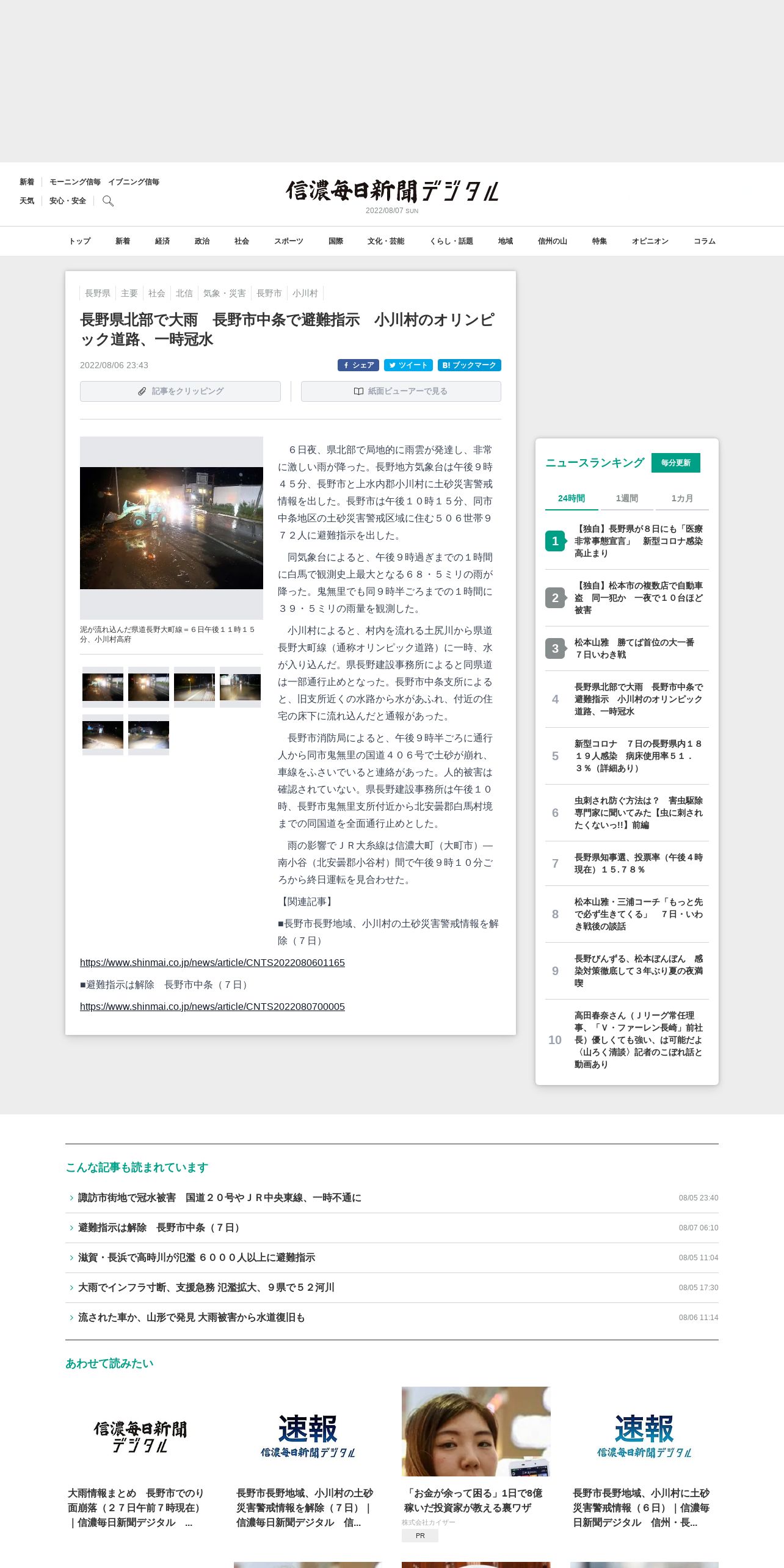The height and width of the screenshot is (1568, 784).
Task: Open くらし・話題 navigation item
Action: 451,241
